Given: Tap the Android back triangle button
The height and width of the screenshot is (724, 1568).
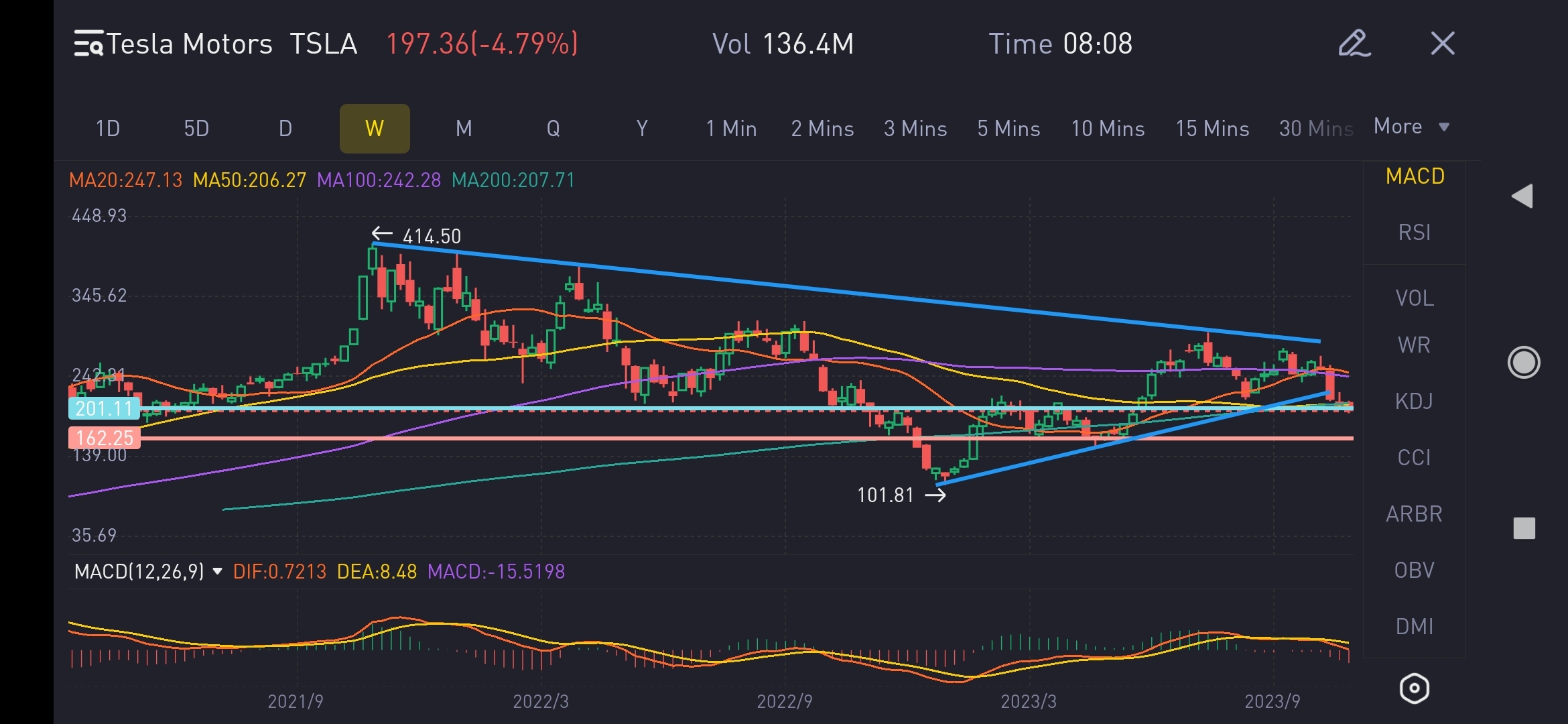Looking at the screenshot, I should click(1522, 196).
